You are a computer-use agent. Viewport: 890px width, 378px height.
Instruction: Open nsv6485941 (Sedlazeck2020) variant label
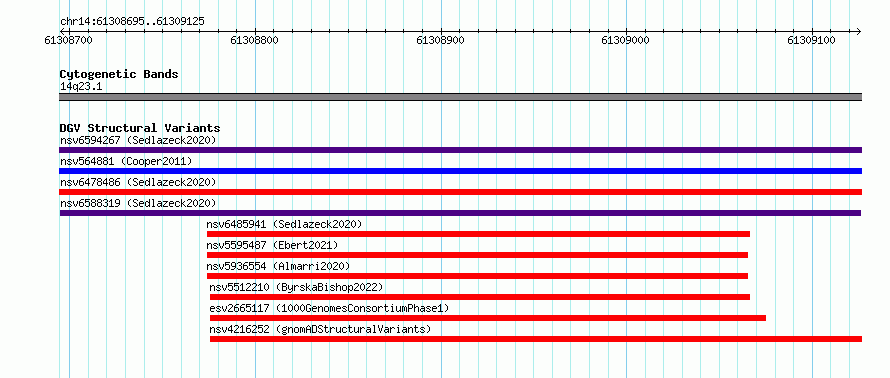pos(284,224)
